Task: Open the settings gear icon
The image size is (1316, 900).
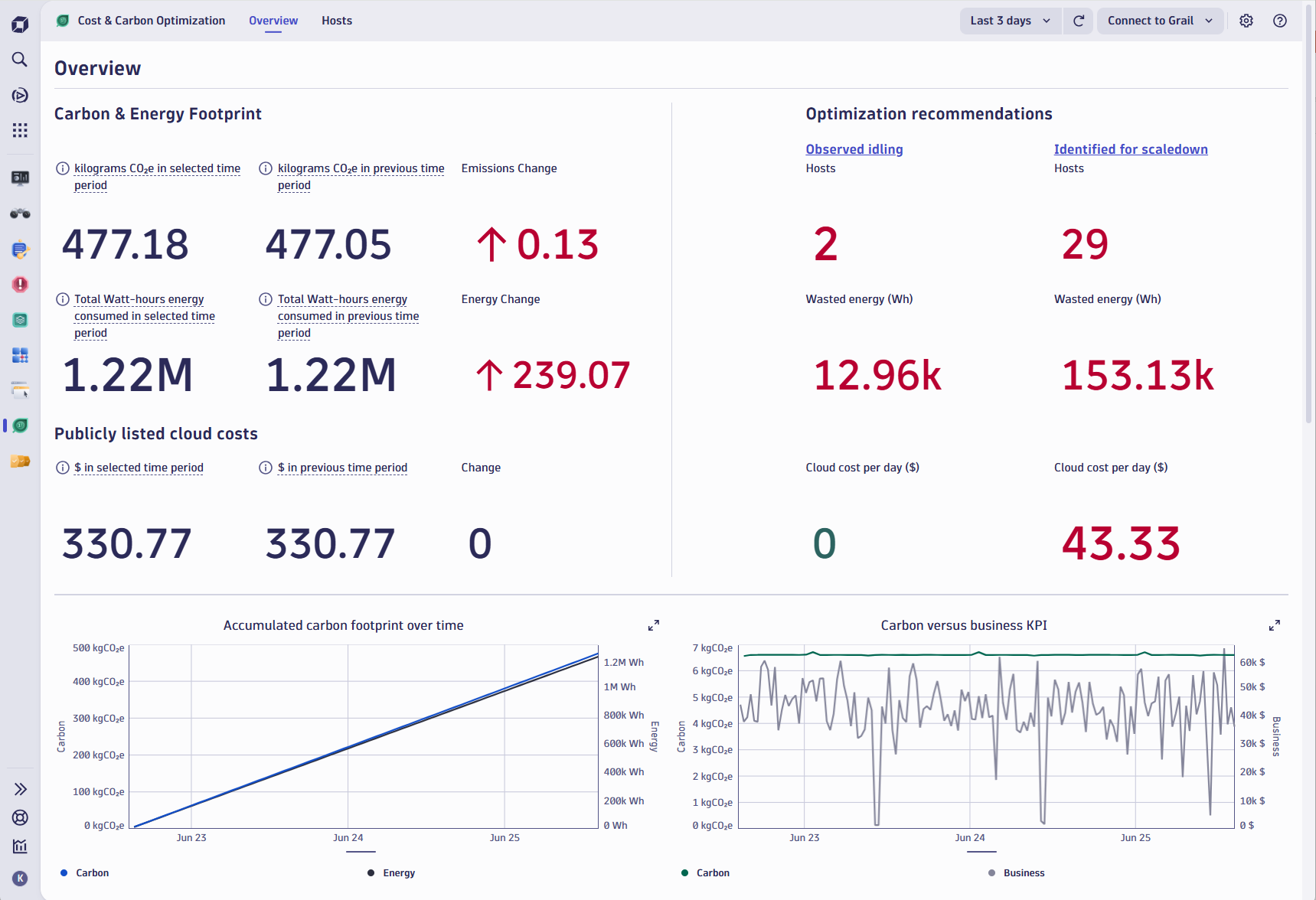Action: tap(1246, 21)
